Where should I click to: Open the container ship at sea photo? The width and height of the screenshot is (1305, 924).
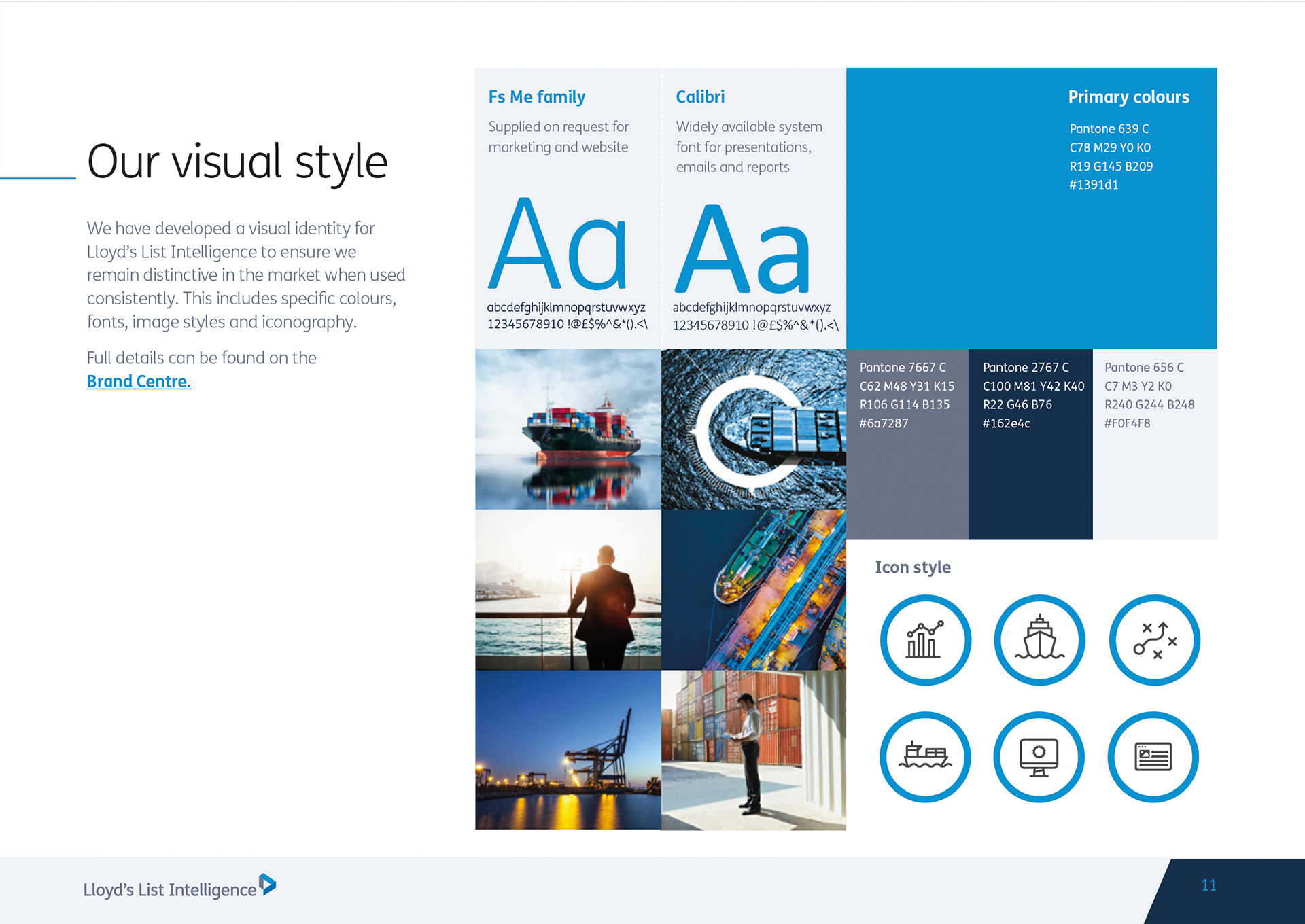[x=568, y=429]
